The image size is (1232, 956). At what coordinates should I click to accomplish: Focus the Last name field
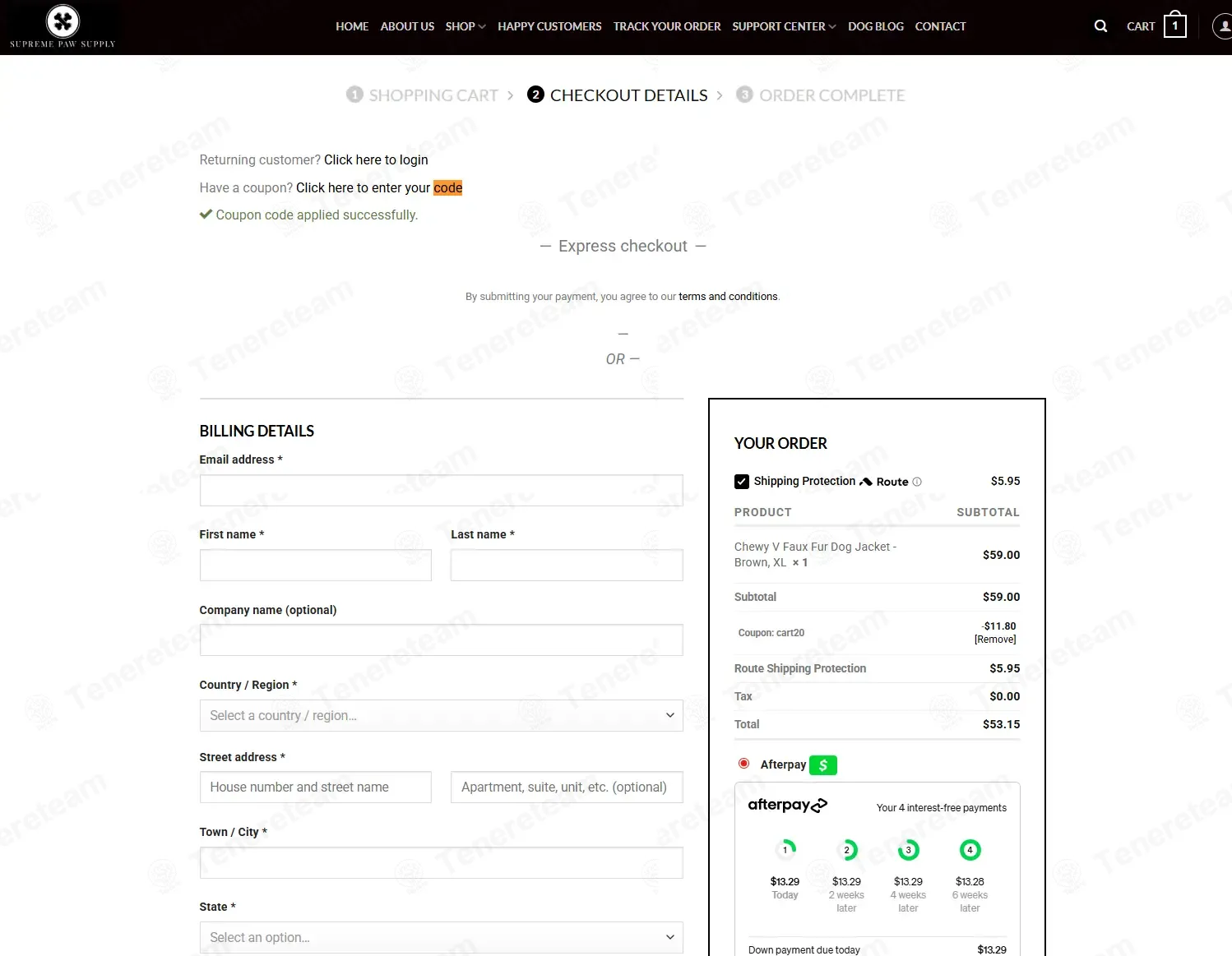coord(567,565)
